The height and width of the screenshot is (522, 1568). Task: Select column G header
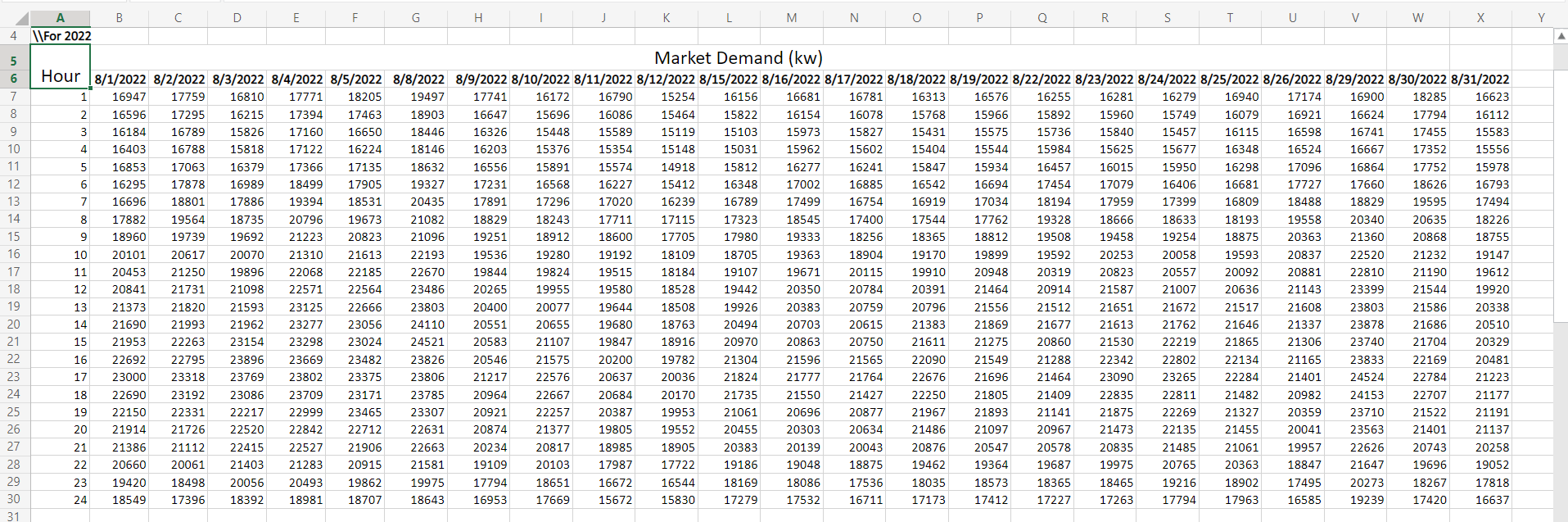click(416, 18)
